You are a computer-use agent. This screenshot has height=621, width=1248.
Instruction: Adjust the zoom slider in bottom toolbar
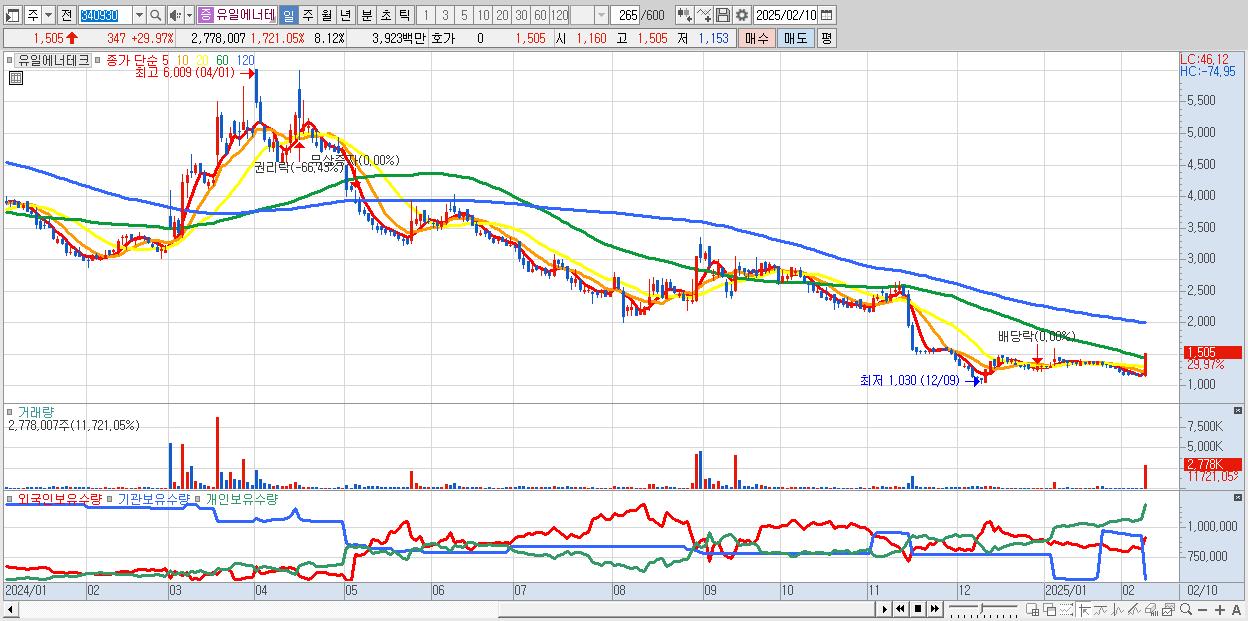981,608
